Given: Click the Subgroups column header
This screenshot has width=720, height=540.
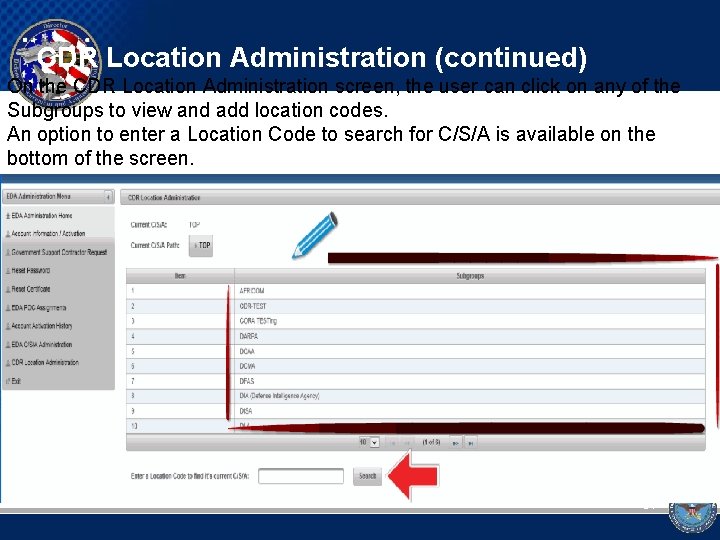Looking at the screenshot, I should pos(470,276).
